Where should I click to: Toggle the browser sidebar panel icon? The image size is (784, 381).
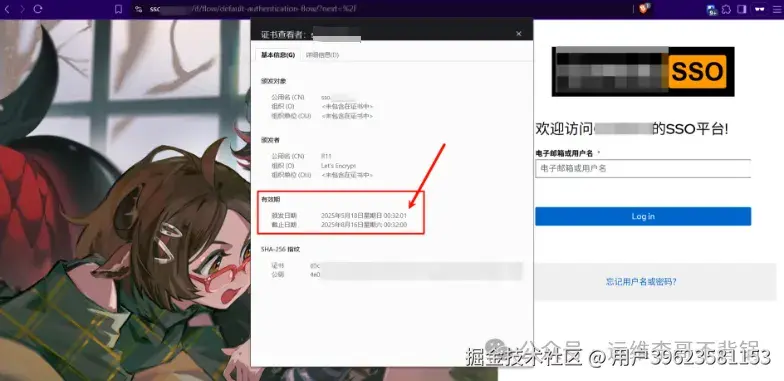click(742, 9)
